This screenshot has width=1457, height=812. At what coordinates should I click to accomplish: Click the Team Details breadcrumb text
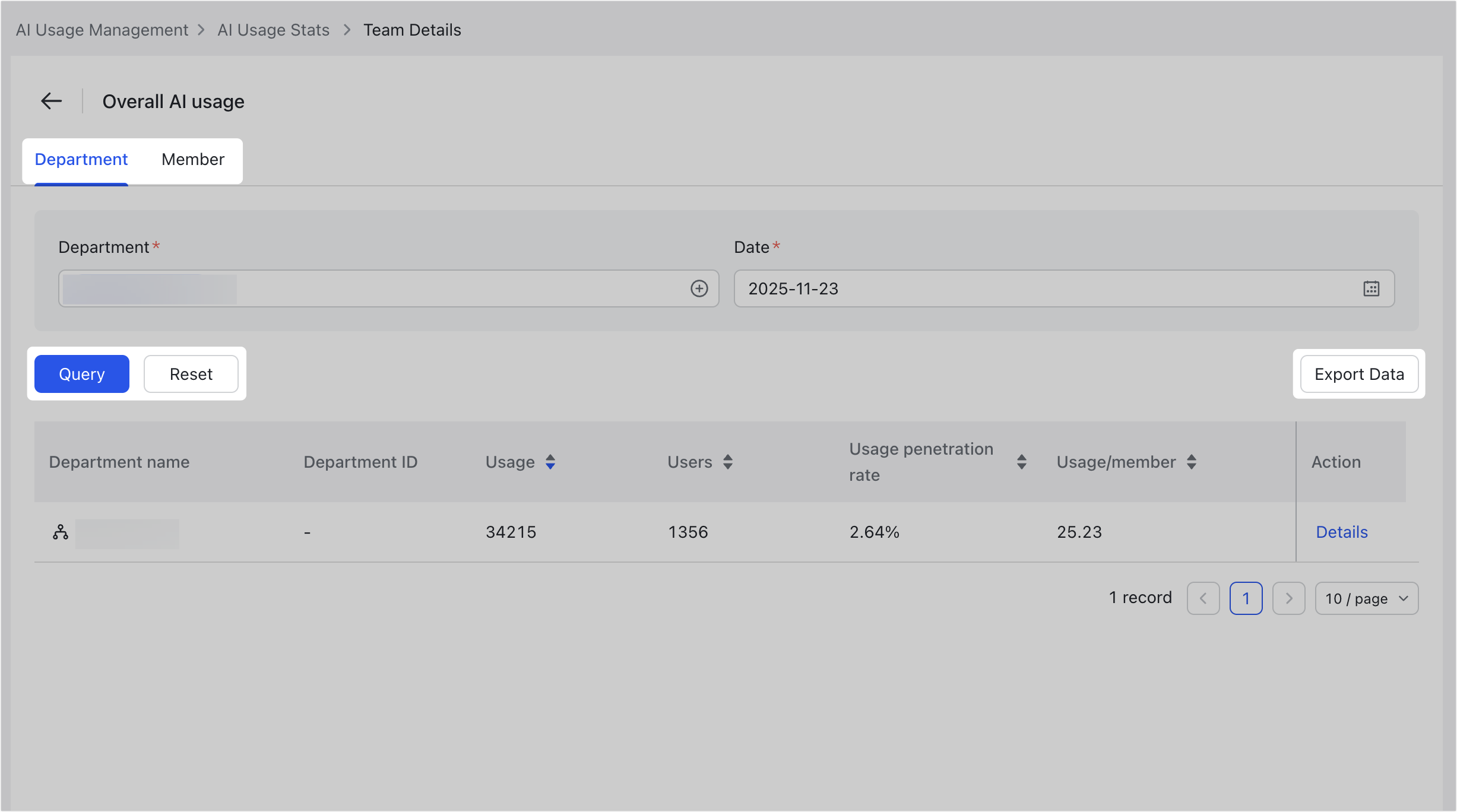(412, 30)
